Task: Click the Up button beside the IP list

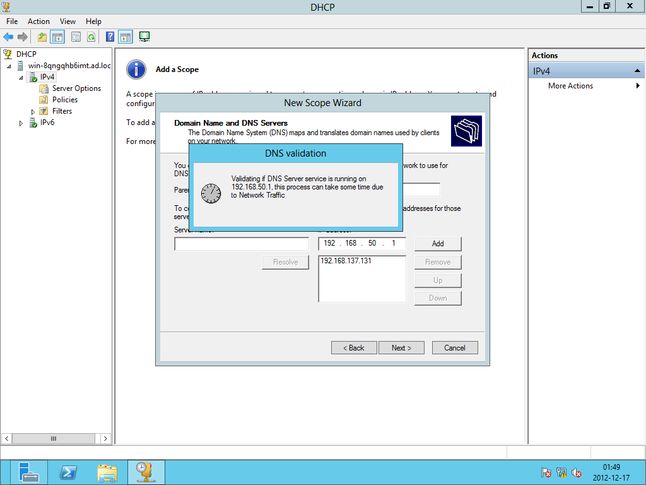Action: tap(438, 280)
